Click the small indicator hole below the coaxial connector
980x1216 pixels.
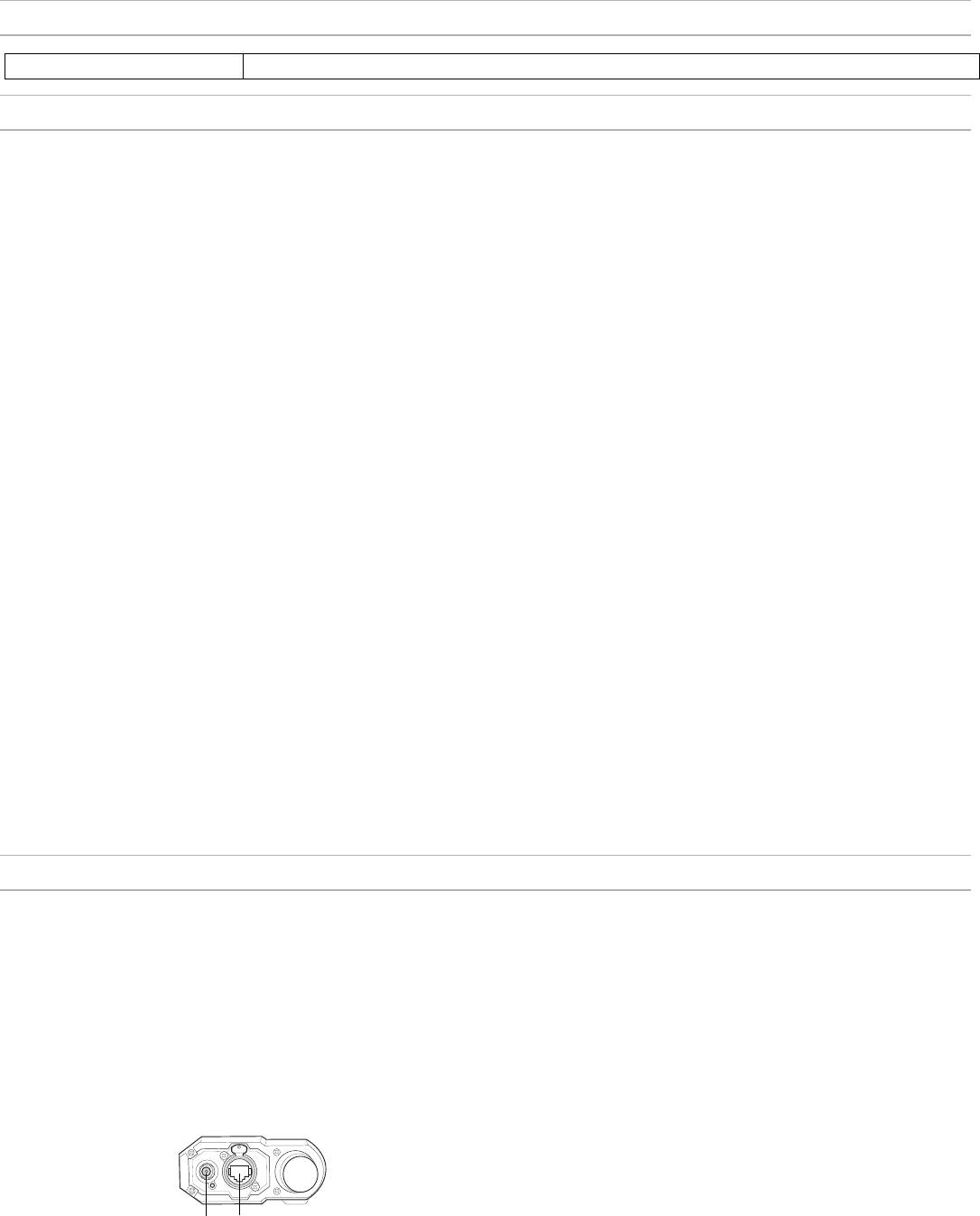(212, 1185)
